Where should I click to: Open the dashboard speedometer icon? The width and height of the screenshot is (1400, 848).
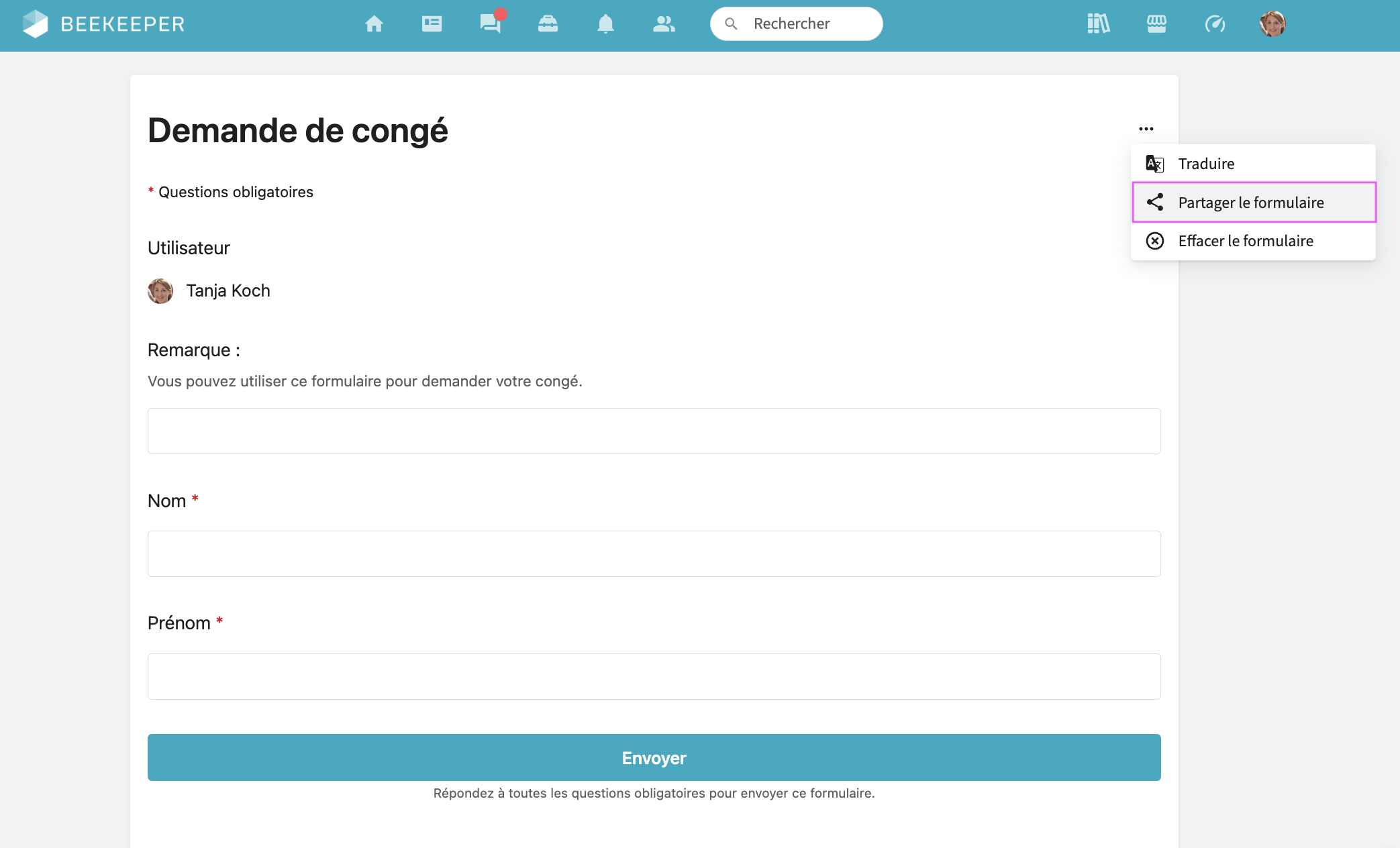pyautogui.click(x=1215, y=23)
